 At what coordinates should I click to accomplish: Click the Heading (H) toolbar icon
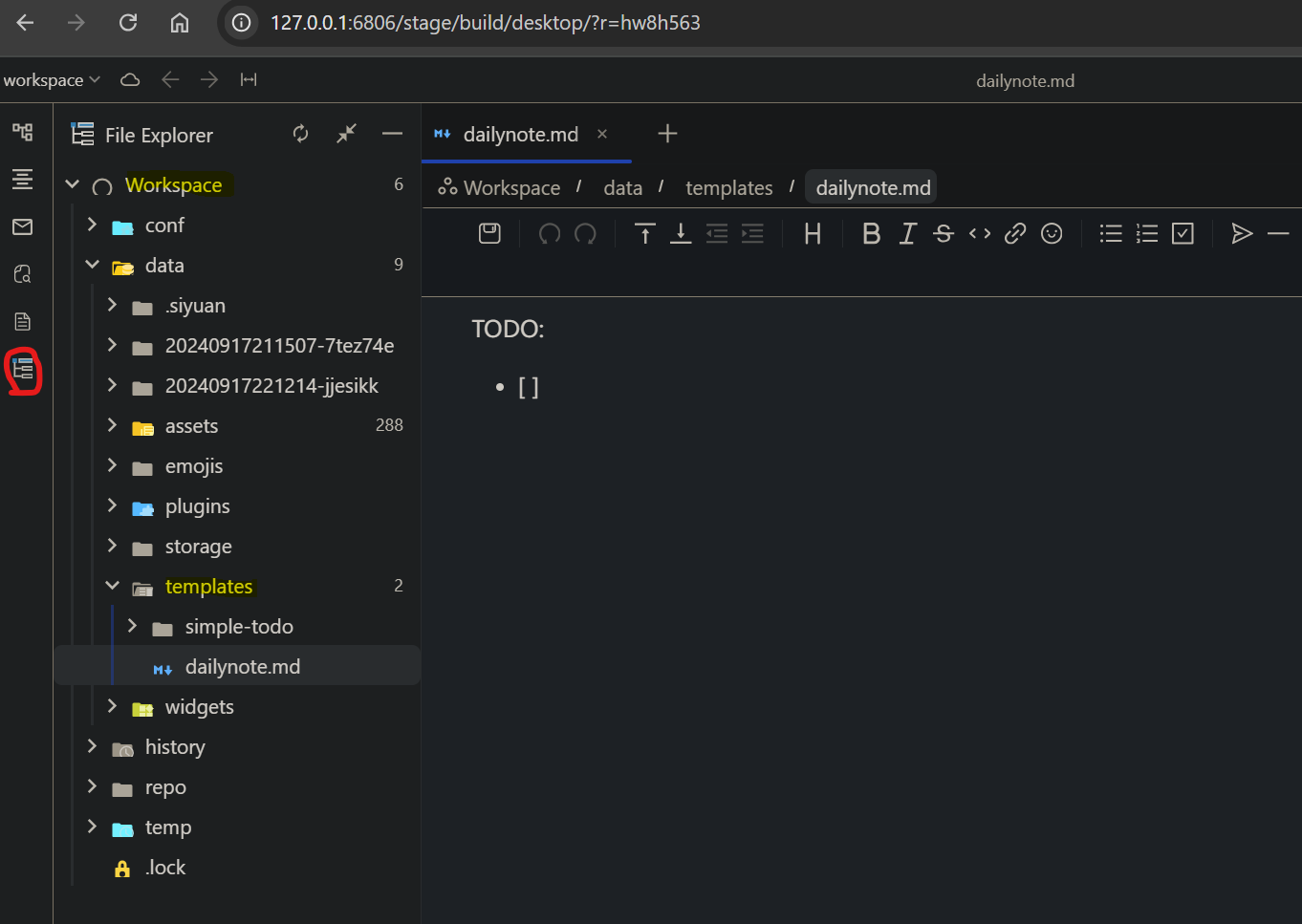[813, 234]
